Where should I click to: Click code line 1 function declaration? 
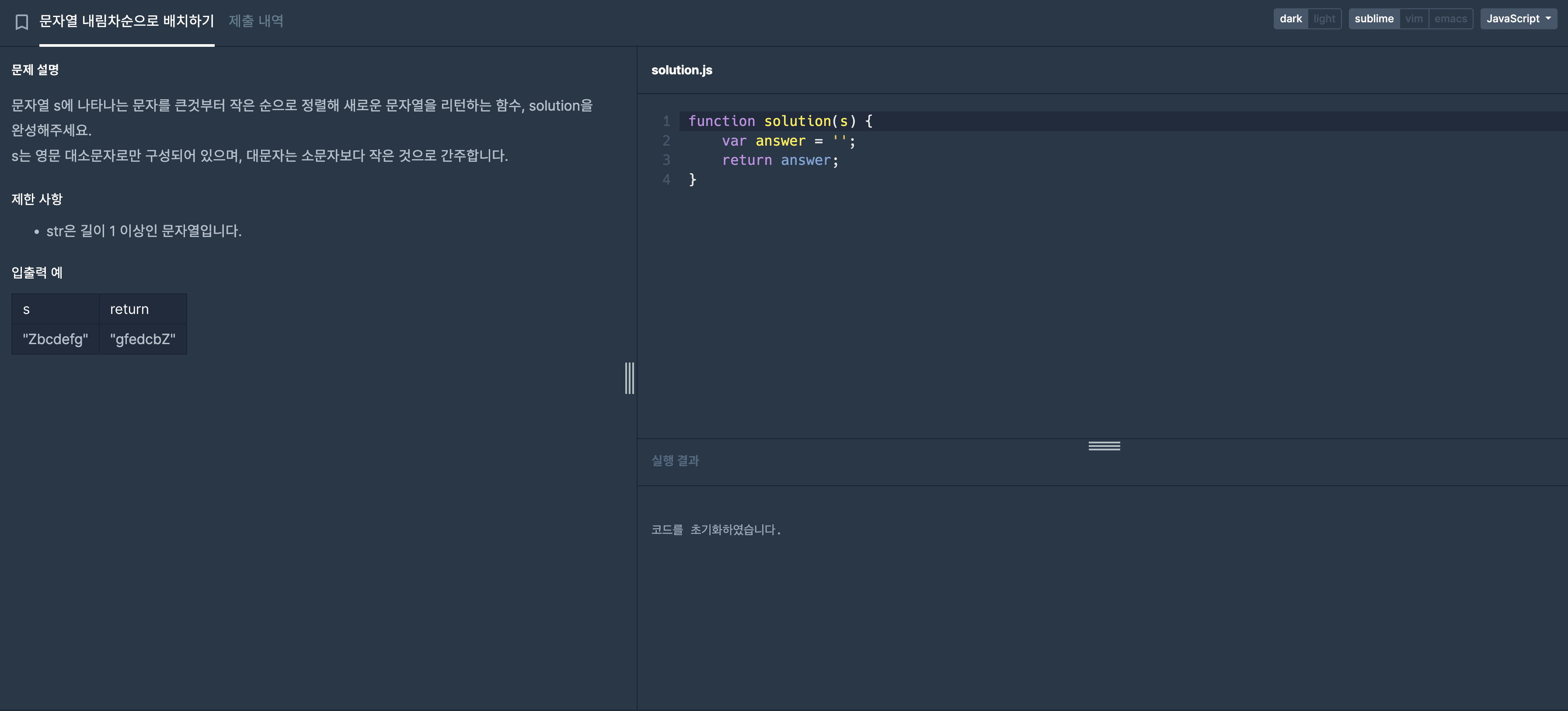(x=780, y=121)
